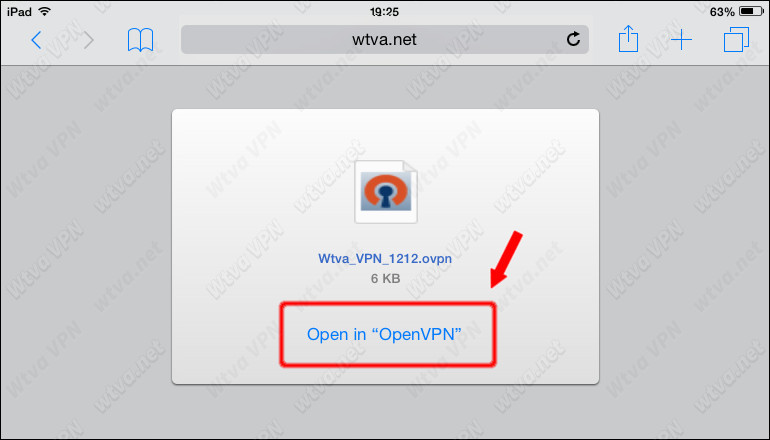Open the bookmarks book icon
Image resolution: width=770 pixels, height=440 pixels.
pyautogui.click(x=140, y=40)
